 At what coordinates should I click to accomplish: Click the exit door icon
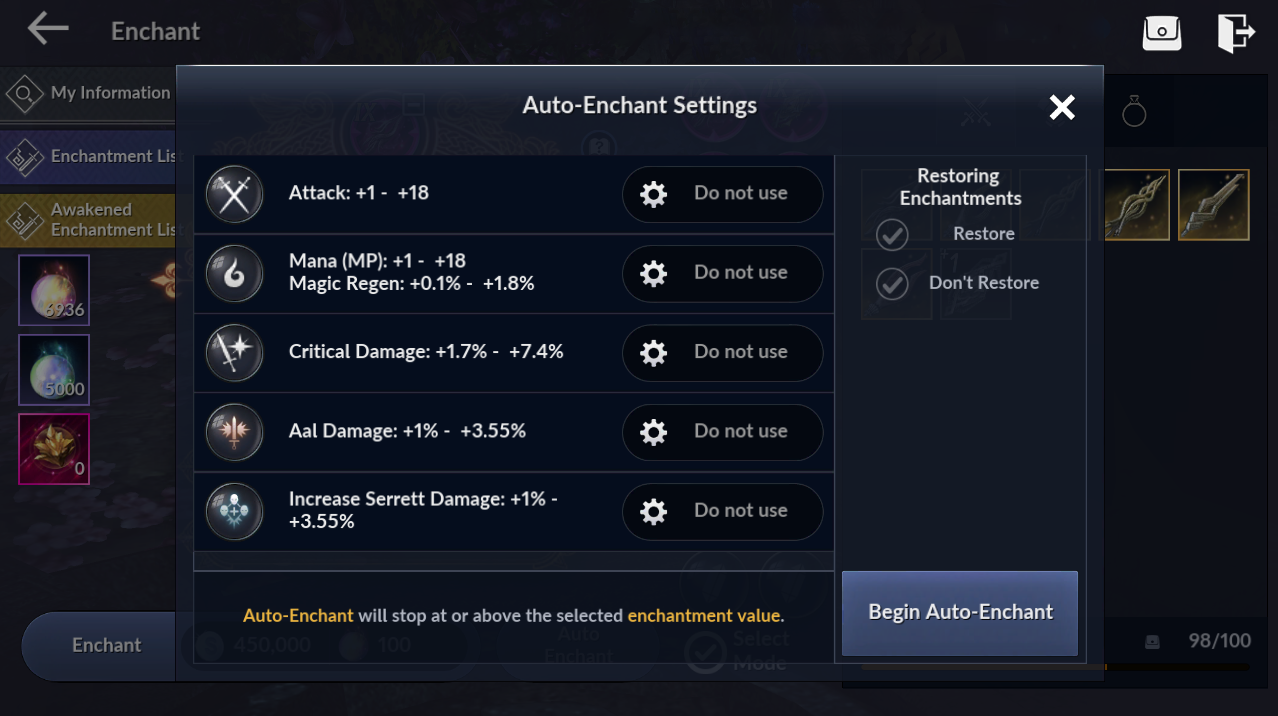point(1236,32)
